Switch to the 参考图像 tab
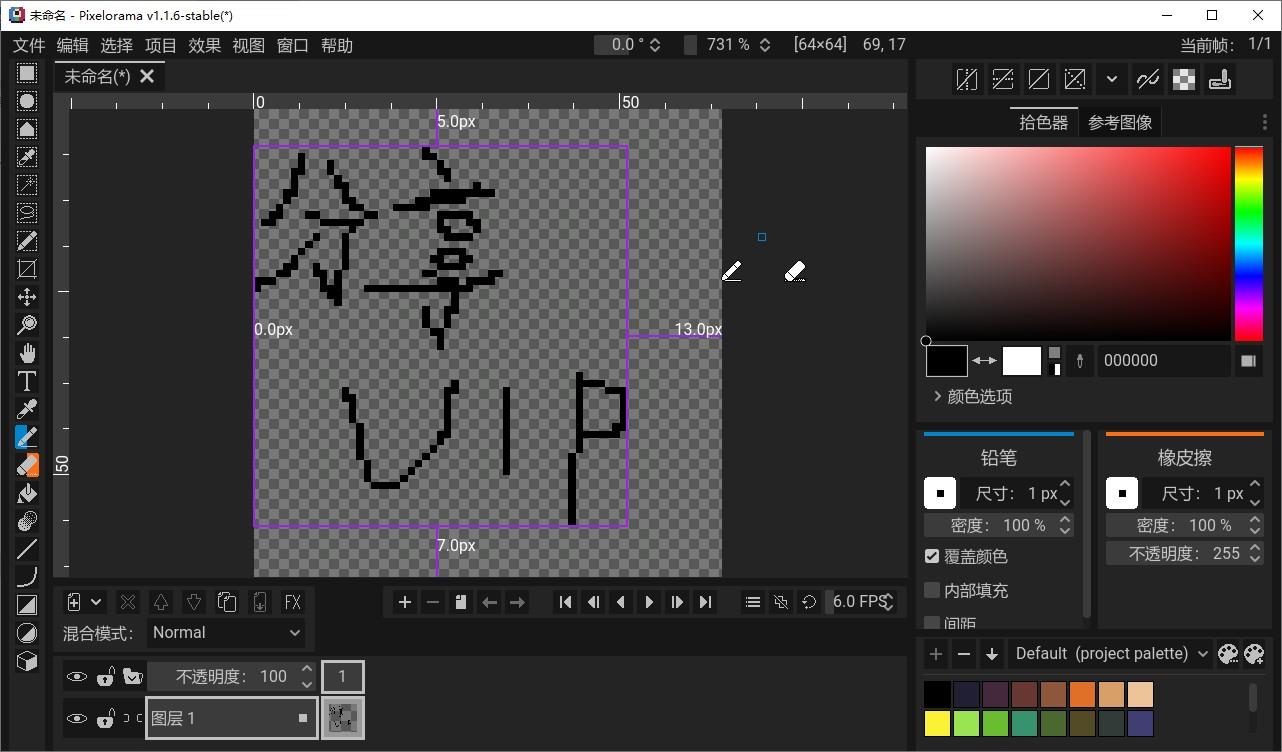The width and height of the screenshot is (1282, 752). (x=1120, y=121)
